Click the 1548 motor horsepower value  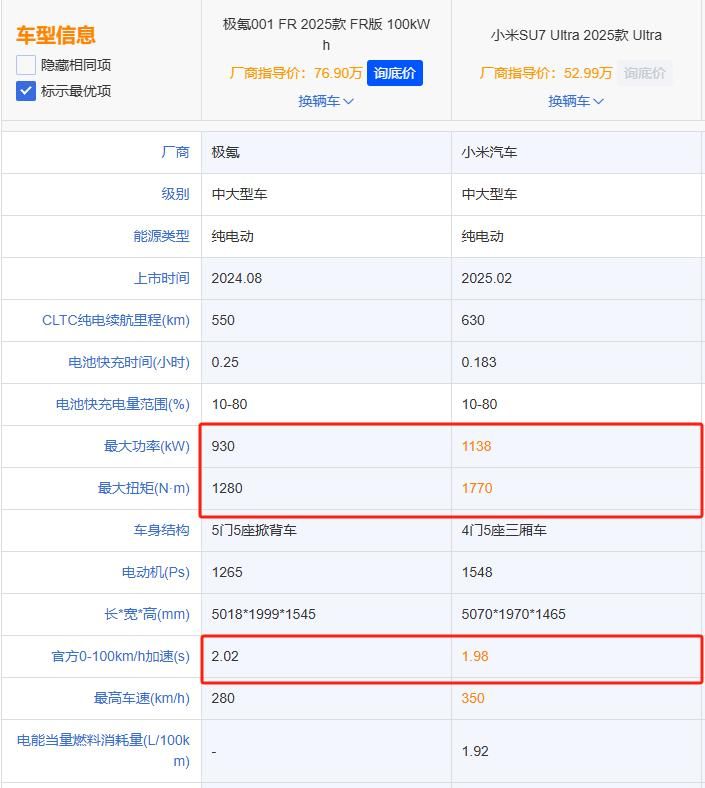coord(477,572)
